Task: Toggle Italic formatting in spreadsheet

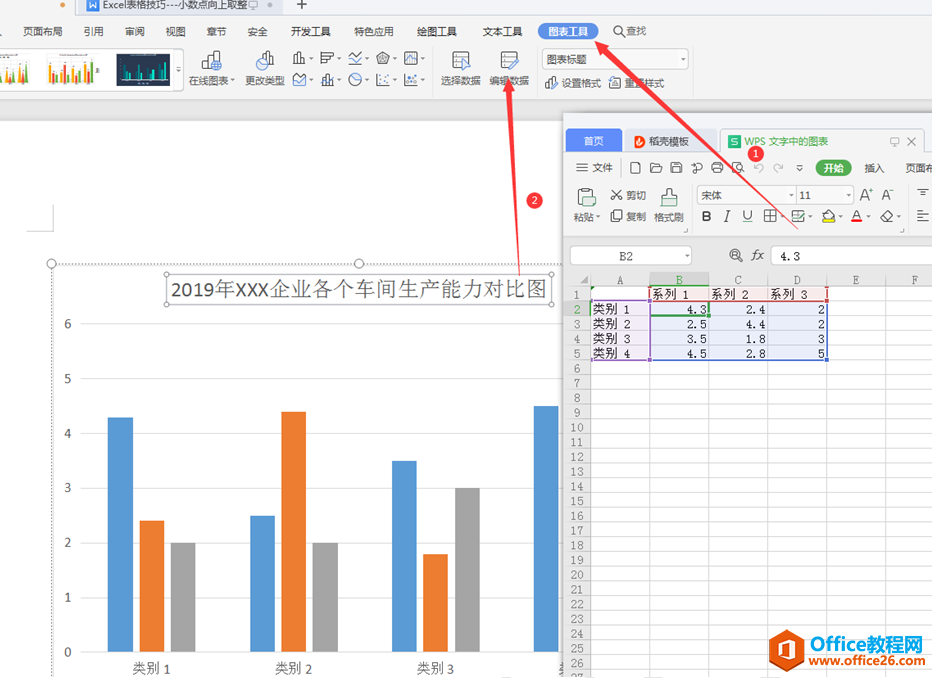Action: point(726,216)
